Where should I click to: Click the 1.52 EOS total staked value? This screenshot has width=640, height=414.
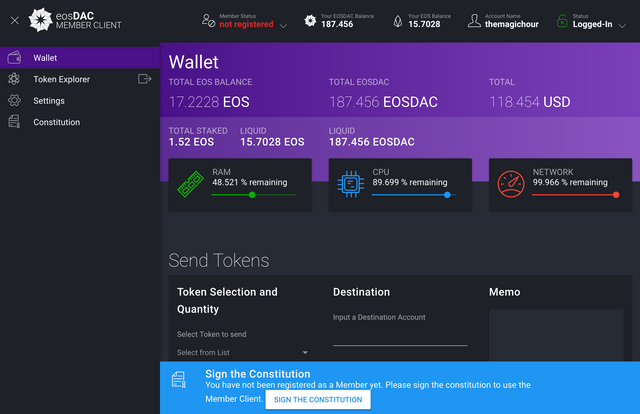(x=191, y=142)
